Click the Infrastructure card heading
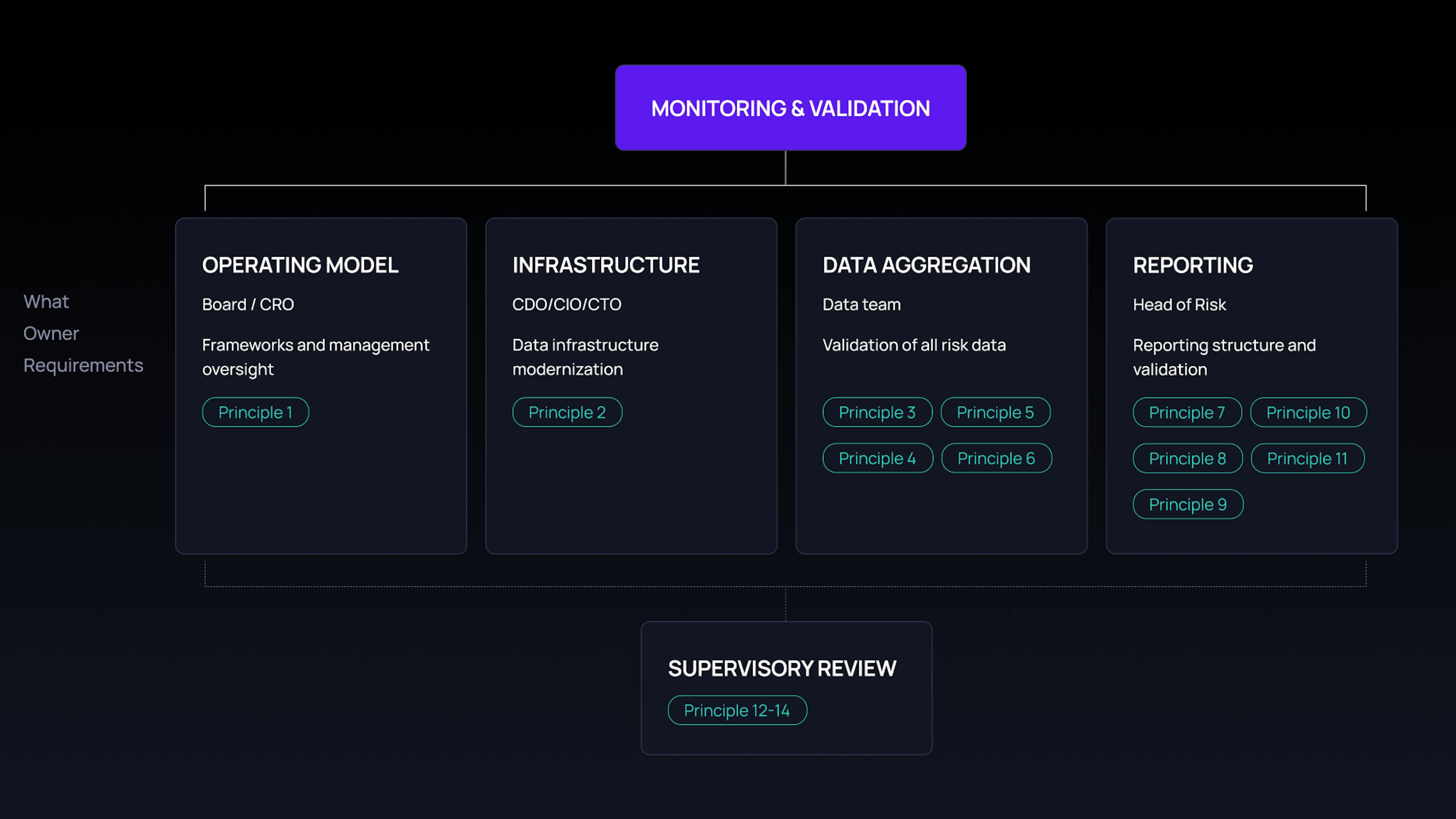The image size is (1456, 819). [606, 265]
